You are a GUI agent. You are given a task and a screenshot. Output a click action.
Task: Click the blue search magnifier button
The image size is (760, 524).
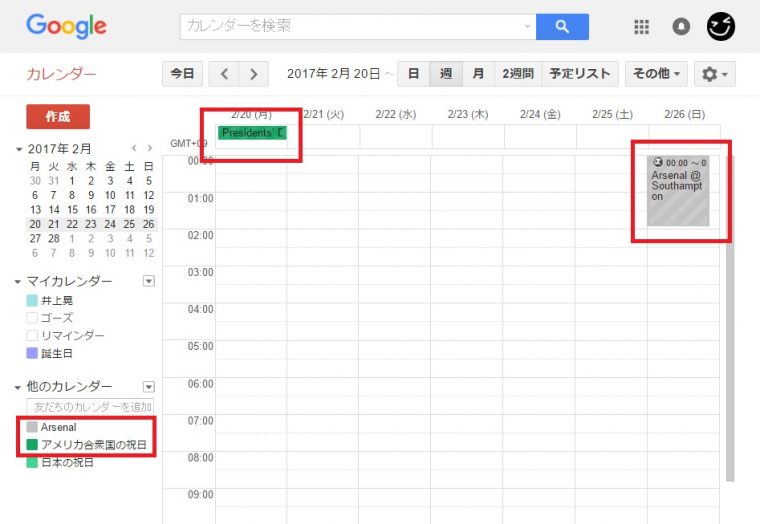(562, 27)
